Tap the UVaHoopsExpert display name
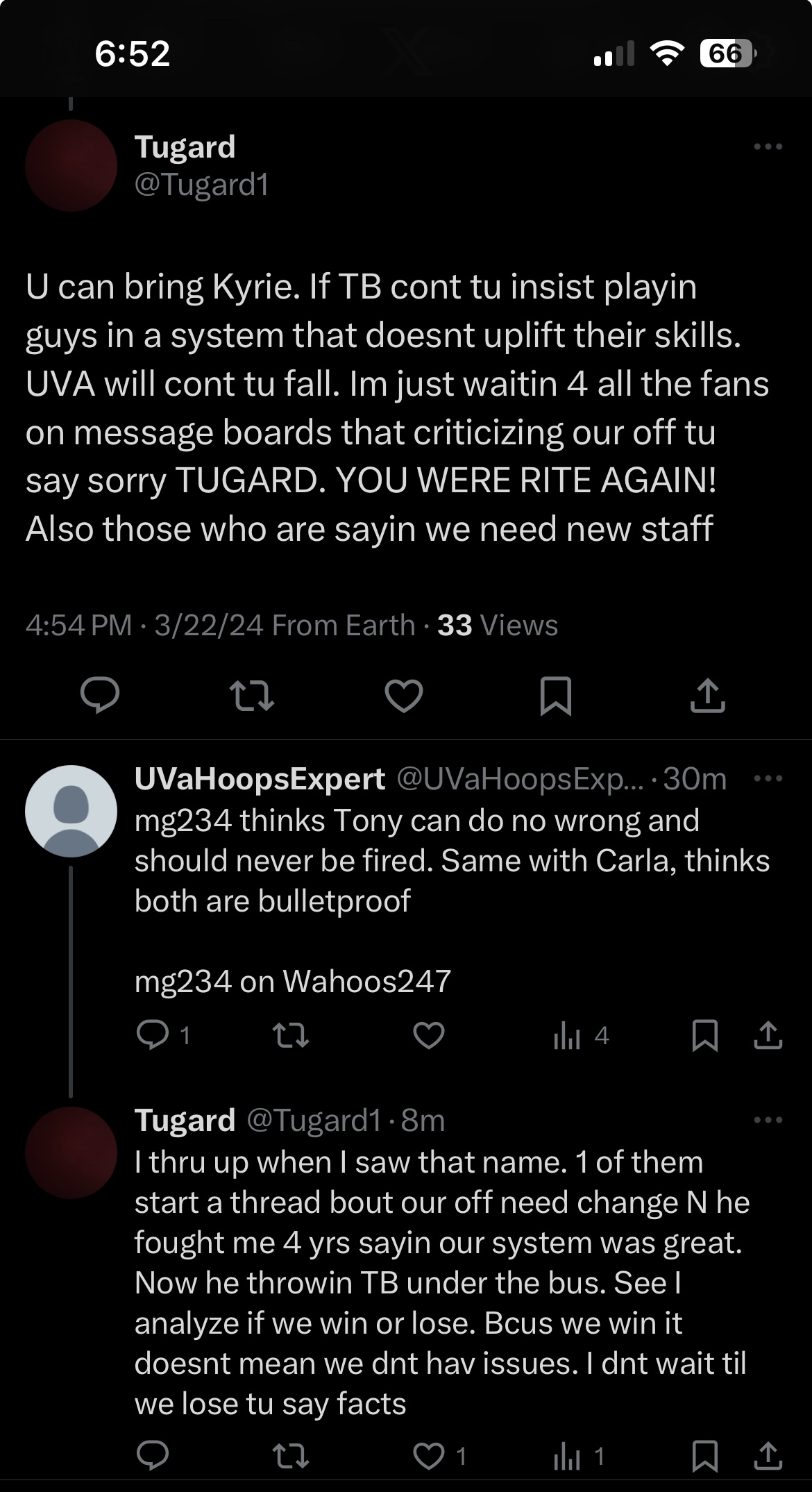 [x=260, y=779]
